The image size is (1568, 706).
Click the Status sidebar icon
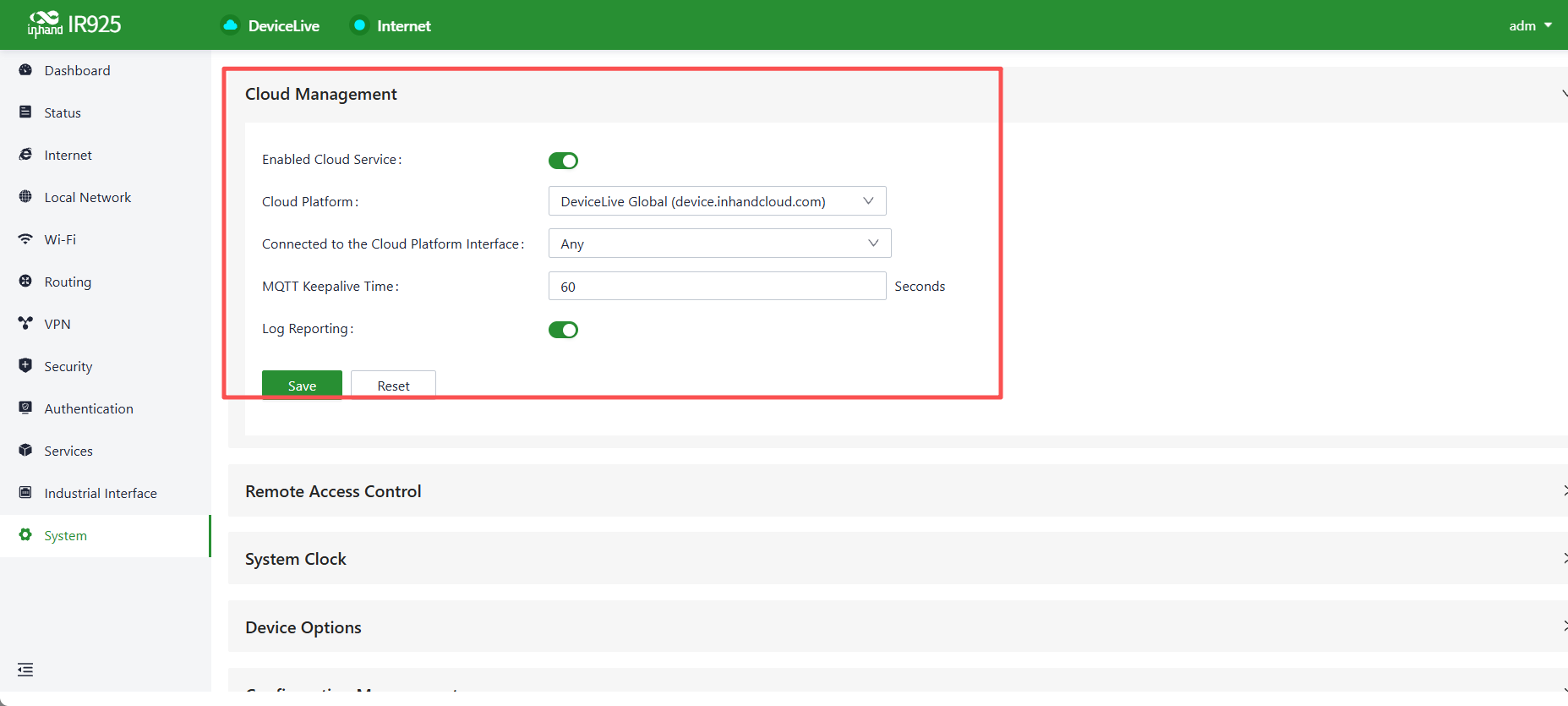click(x=25, y=112)
